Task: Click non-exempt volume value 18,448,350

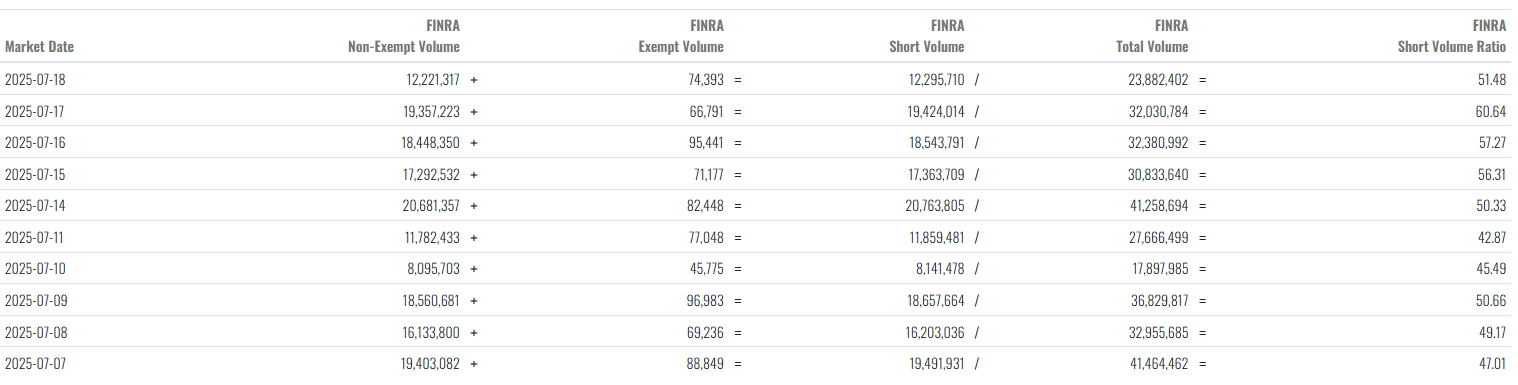Action: click(x=431, y=143)
